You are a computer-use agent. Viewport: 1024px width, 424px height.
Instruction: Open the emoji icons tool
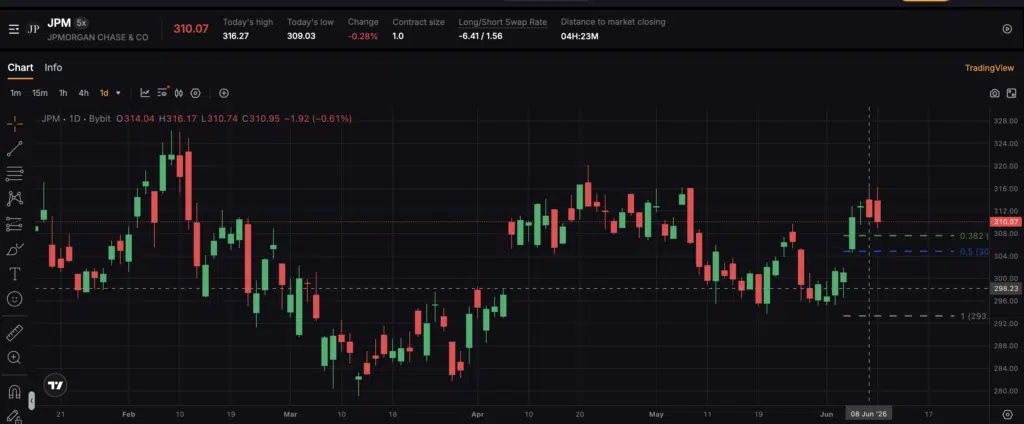(x=14, y=299)
